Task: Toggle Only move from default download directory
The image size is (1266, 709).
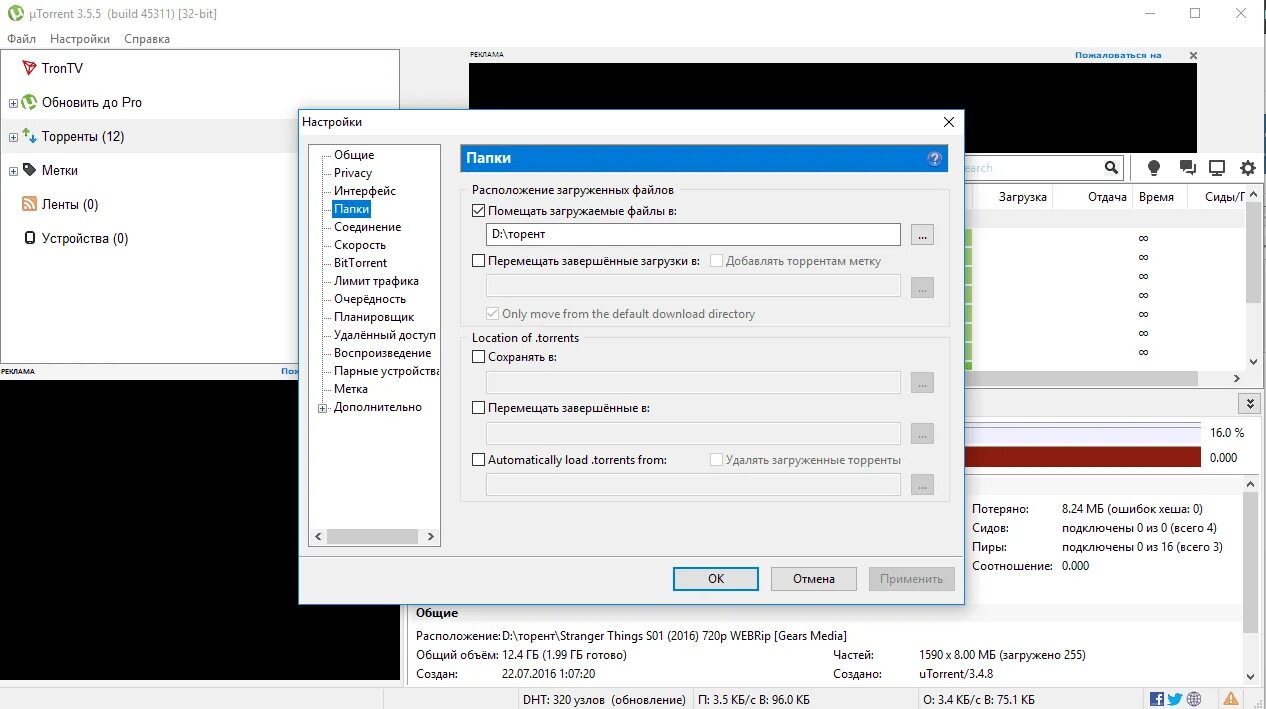Action: point(492,313)
